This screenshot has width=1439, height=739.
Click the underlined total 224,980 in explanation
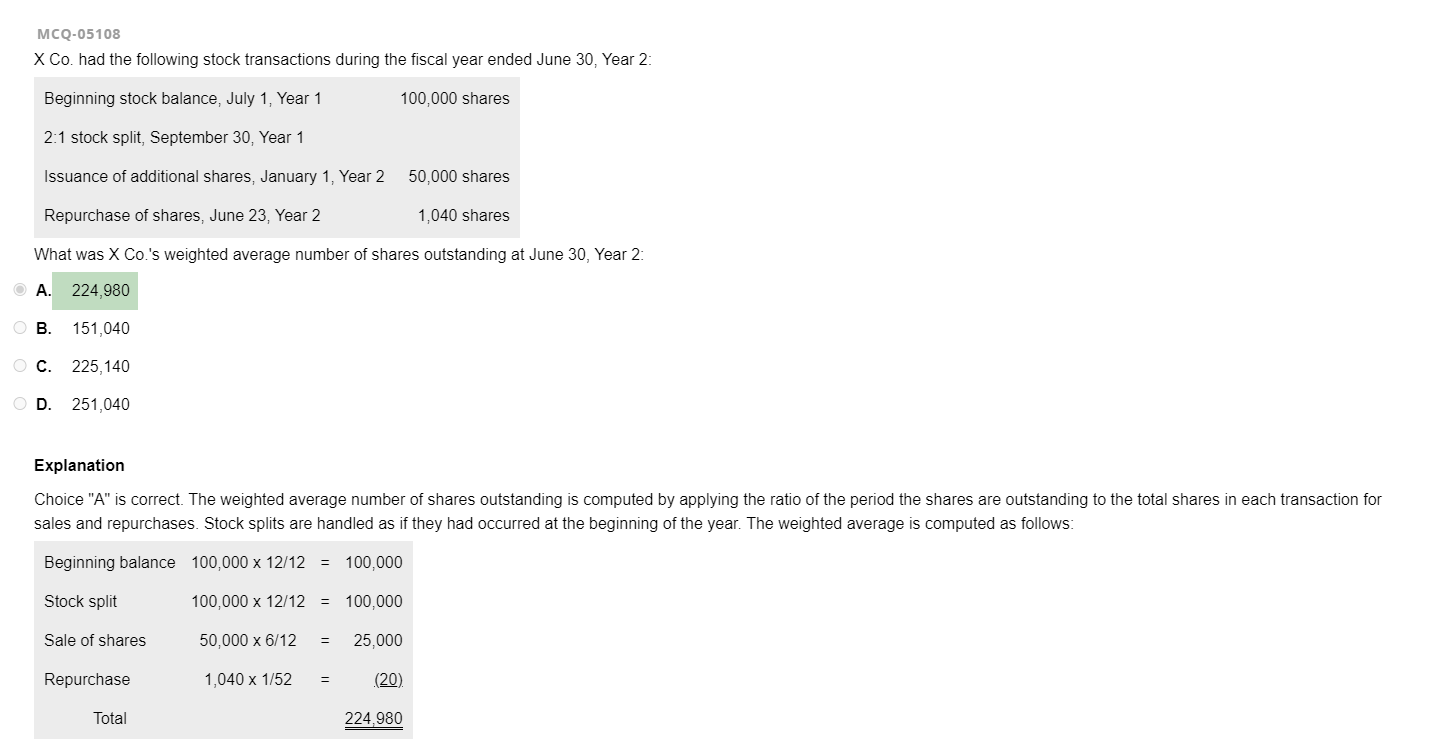pyautogui.click(x=373, y=718)
